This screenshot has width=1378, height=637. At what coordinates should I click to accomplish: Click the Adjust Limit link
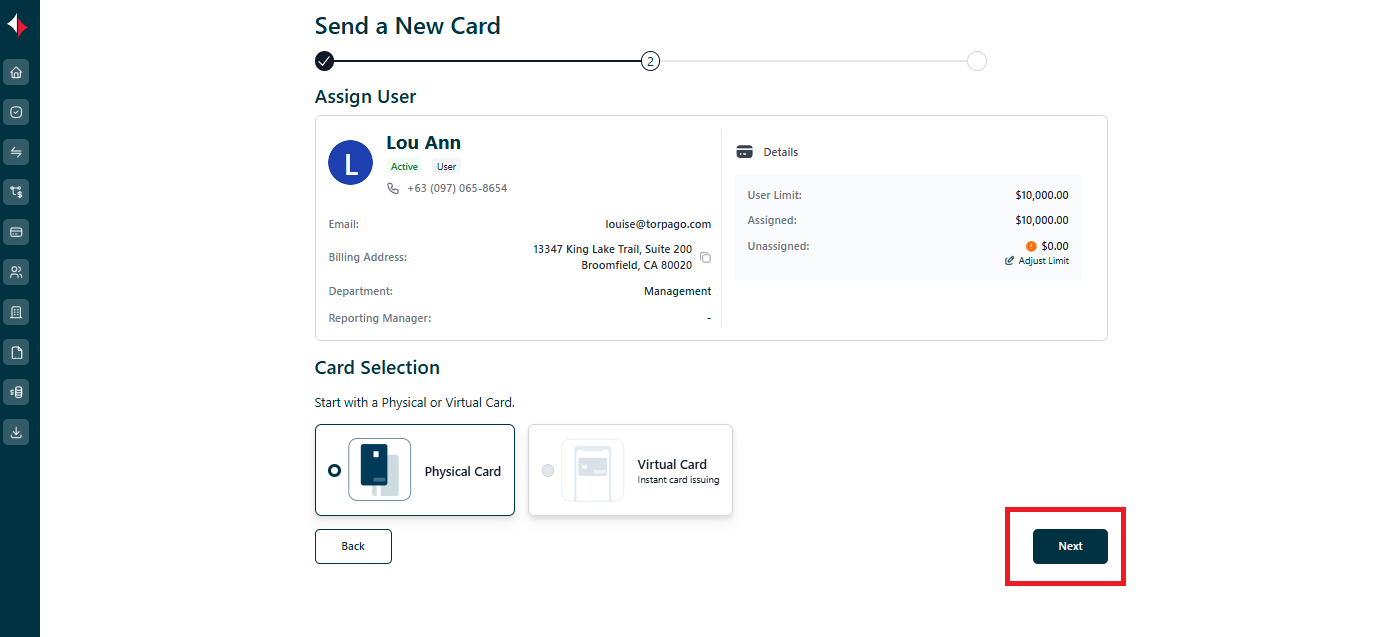coord(1037,261)
